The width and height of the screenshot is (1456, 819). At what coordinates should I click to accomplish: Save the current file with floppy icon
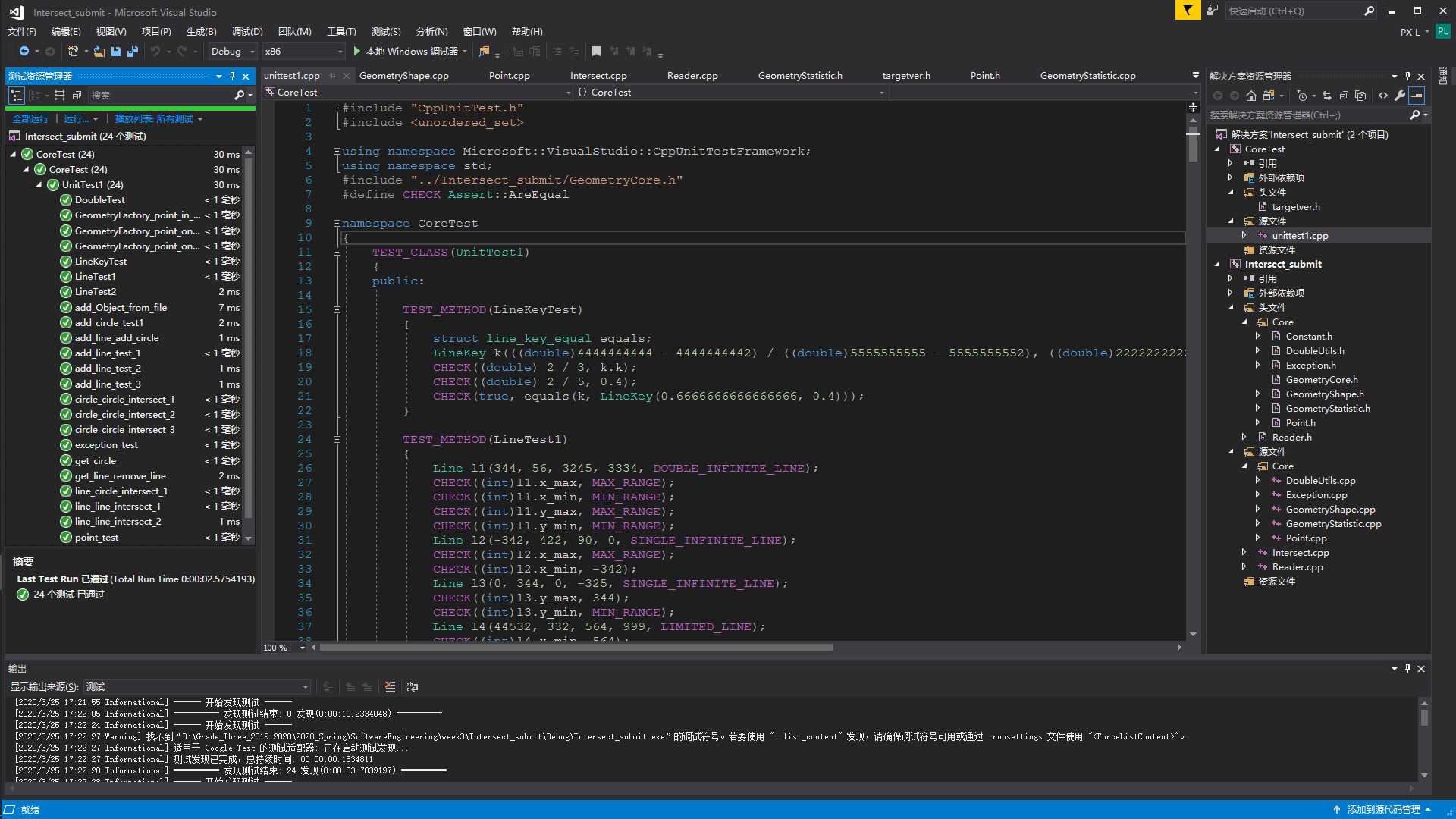(116, 52)
